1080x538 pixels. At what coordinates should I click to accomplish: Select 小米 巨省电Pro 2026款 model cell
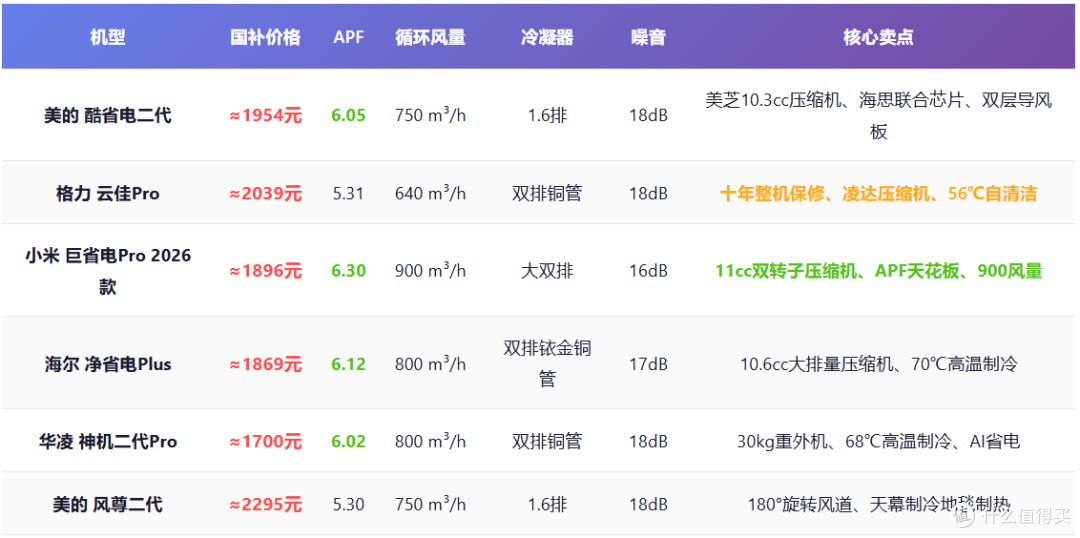pyautogui.click(x=107, y=270)
